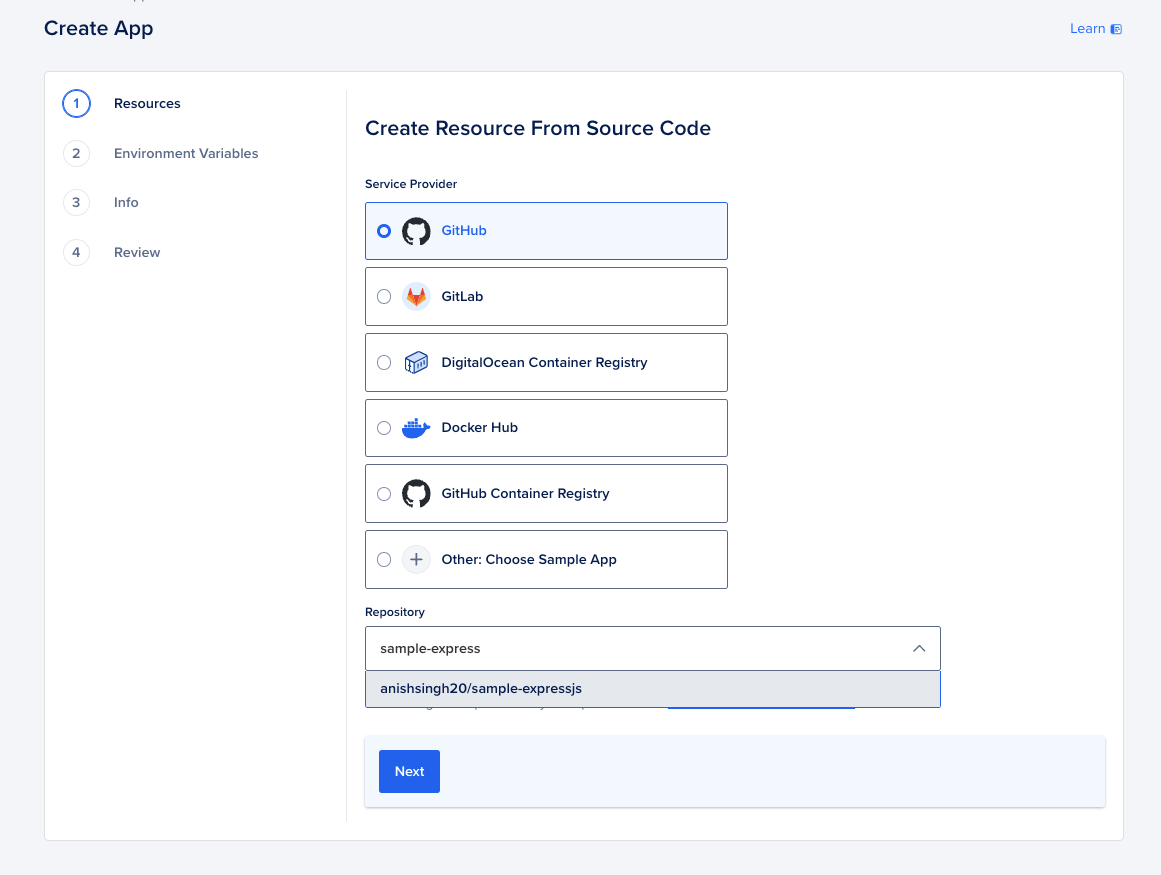Select the GitLab radio button

[384, 297]
